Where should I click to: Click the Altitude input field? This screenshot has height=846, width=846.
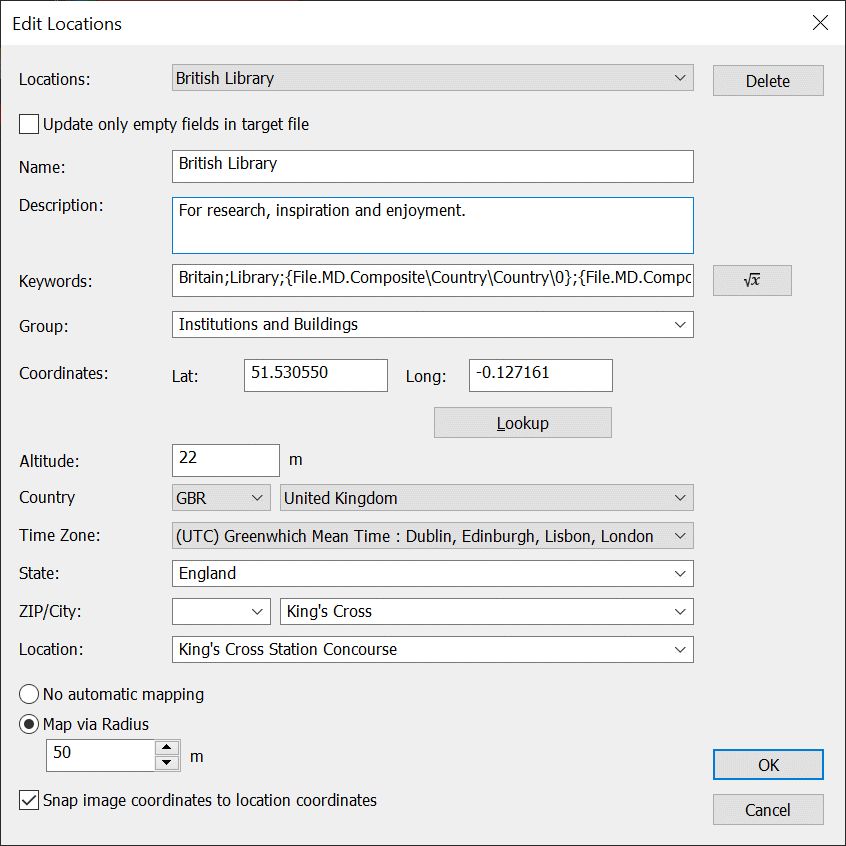[x=226, y=460]
